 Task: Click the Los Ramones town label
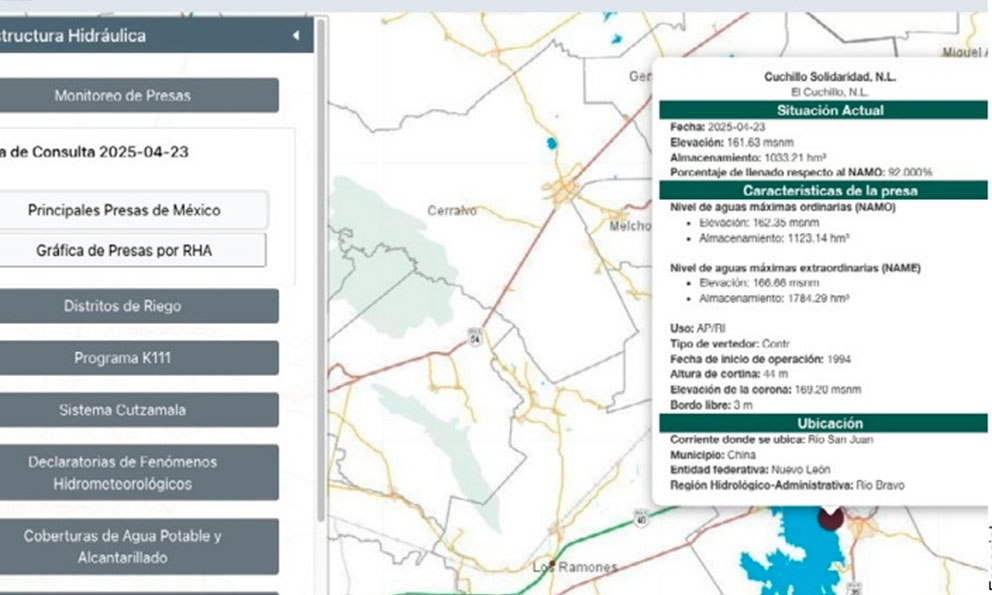click(574, 567)
